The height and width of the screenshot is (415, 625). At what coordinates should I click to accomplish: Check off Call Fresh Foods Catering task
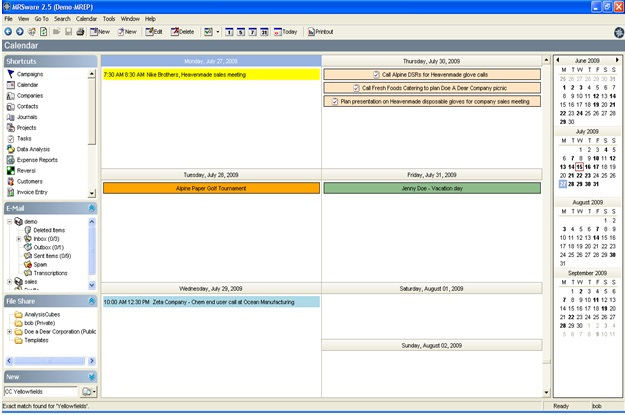(356, 88)
